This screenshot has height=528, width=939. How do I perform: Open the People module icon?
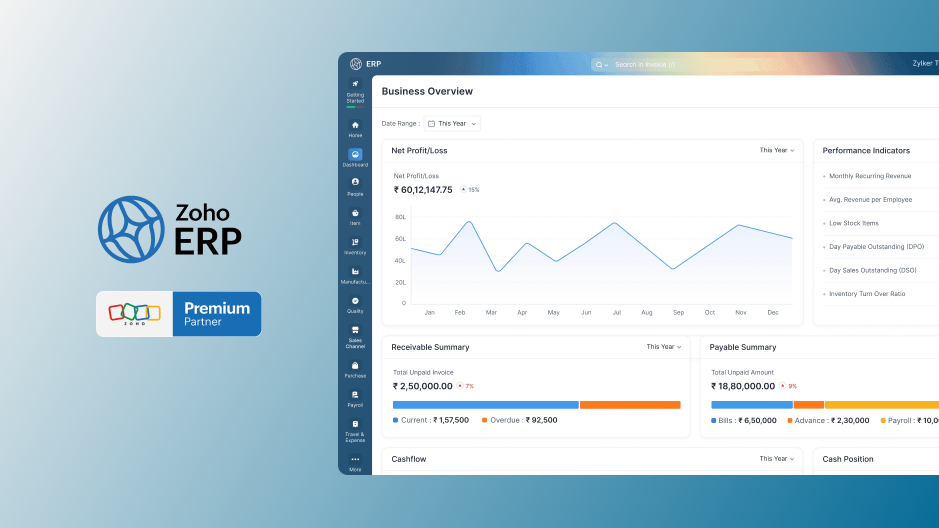tap(355, 182)
